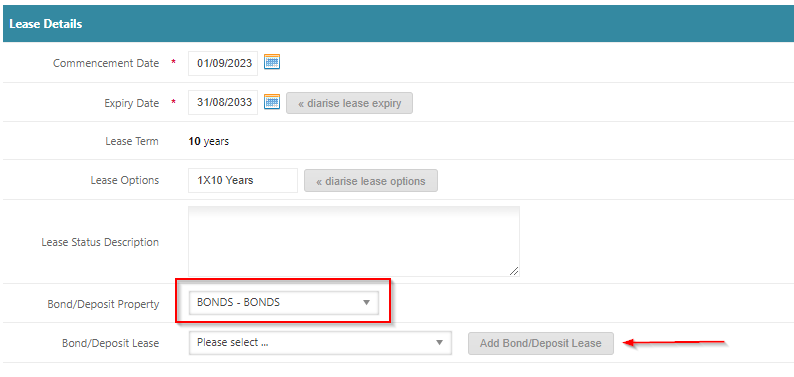Open calendar picker for Commencement Date
The height and width of the screenshot is (377, 794).
[x=272, y=62]
